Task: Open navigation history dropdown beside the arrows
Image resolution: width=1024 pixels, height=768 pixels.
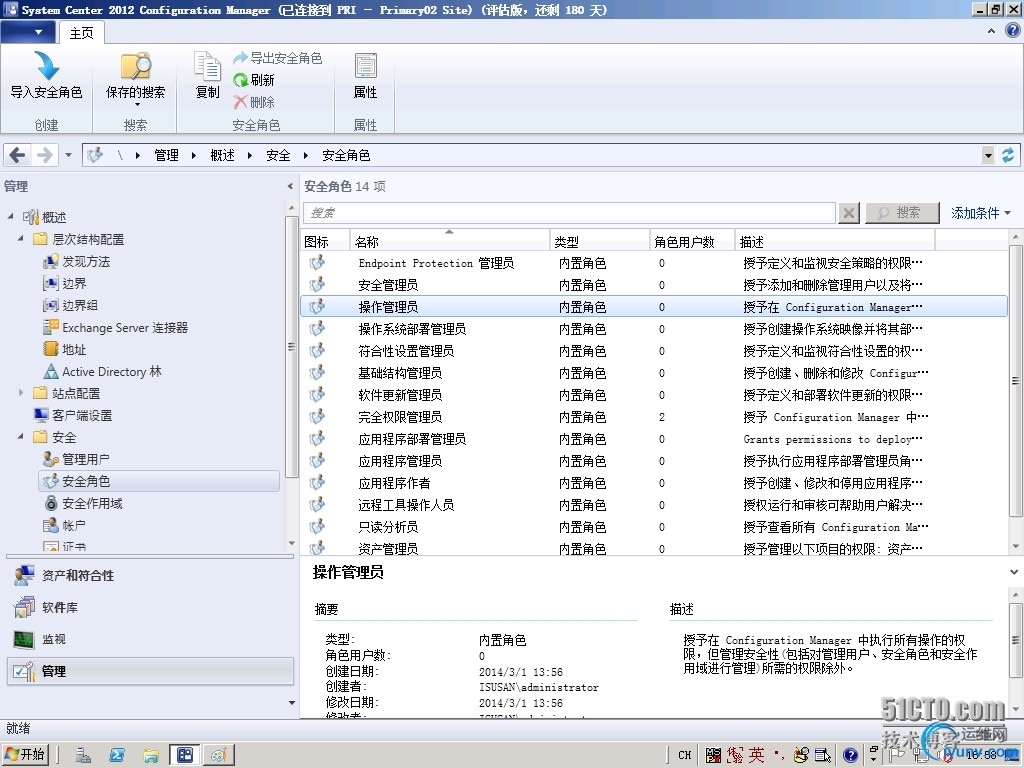Action: [68, 155]
